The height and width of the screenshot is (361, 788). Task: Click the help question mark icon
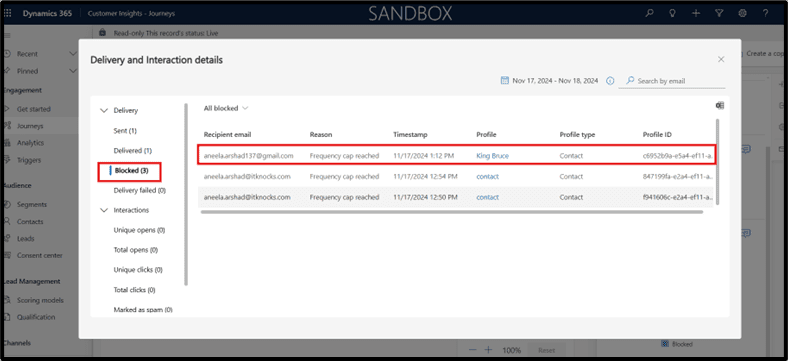coord(765,14)
